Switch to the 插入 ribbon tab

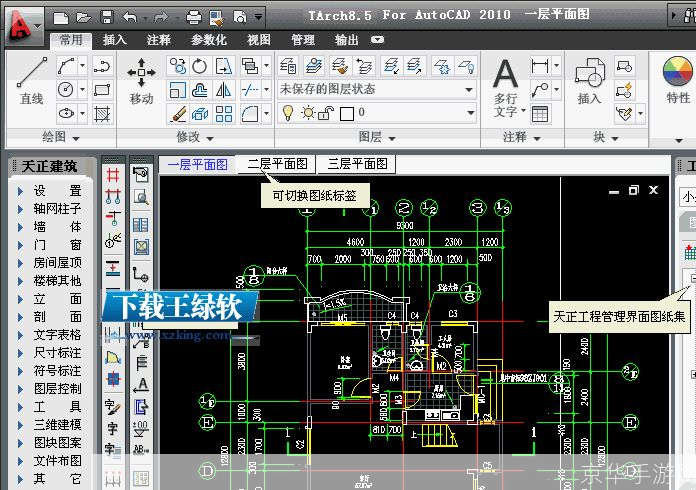[x=115, y=40]
